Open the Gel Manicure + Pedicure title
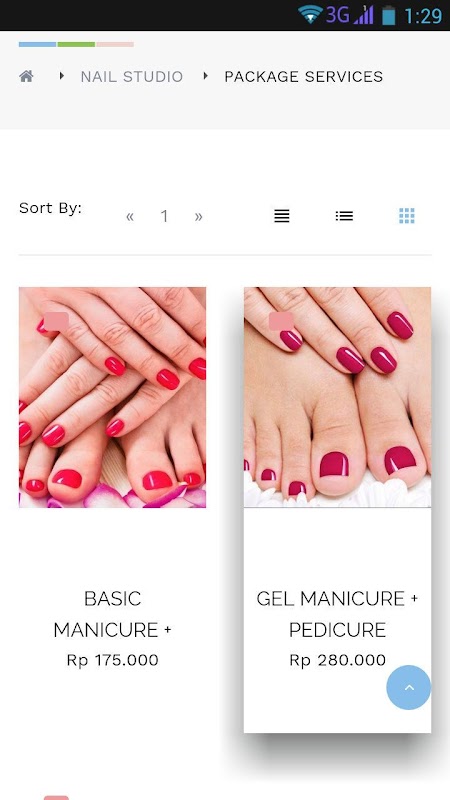The height and width of the screenshot is (800, 450). click(337, 614)
